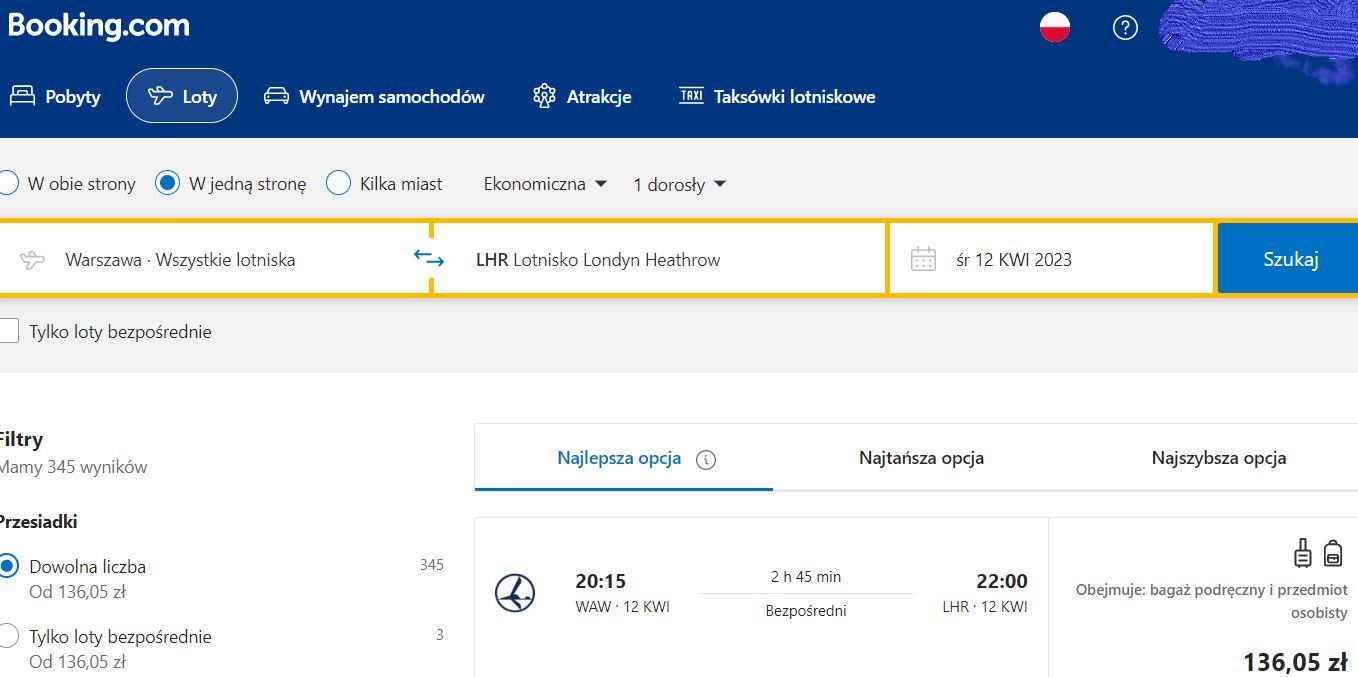Click the 345 count beside Dowolna liczba
Viewport: 1358px width, 677px height.
tap(431, 565)
